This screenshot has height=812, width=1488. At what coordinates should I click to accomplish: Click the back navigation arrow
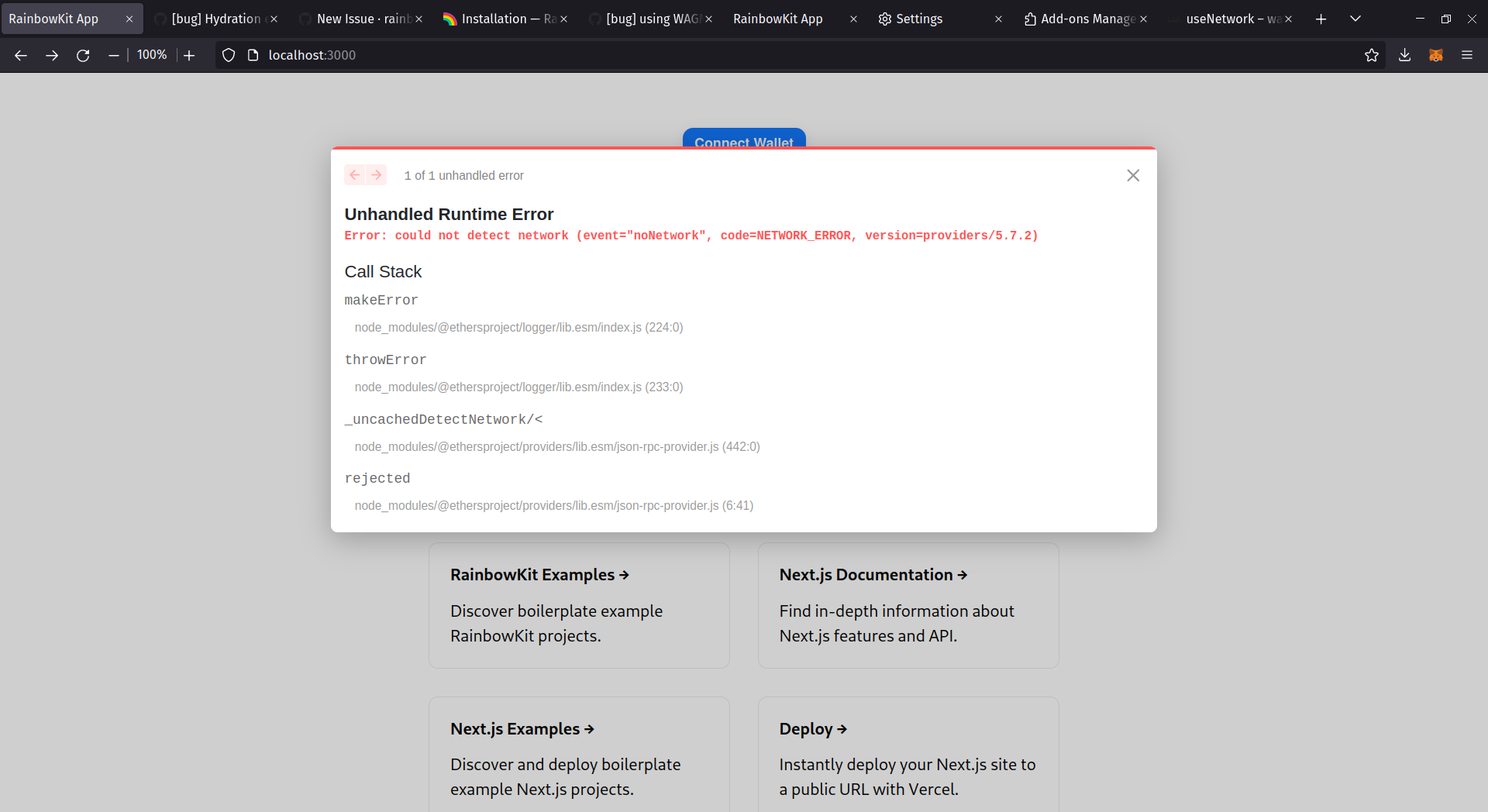pyautogui.click(x=20, y=55)
